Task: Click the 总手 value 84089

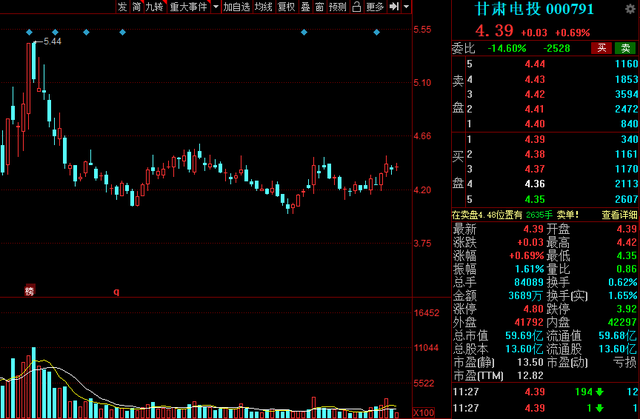Action: click(x=529, y=282)
